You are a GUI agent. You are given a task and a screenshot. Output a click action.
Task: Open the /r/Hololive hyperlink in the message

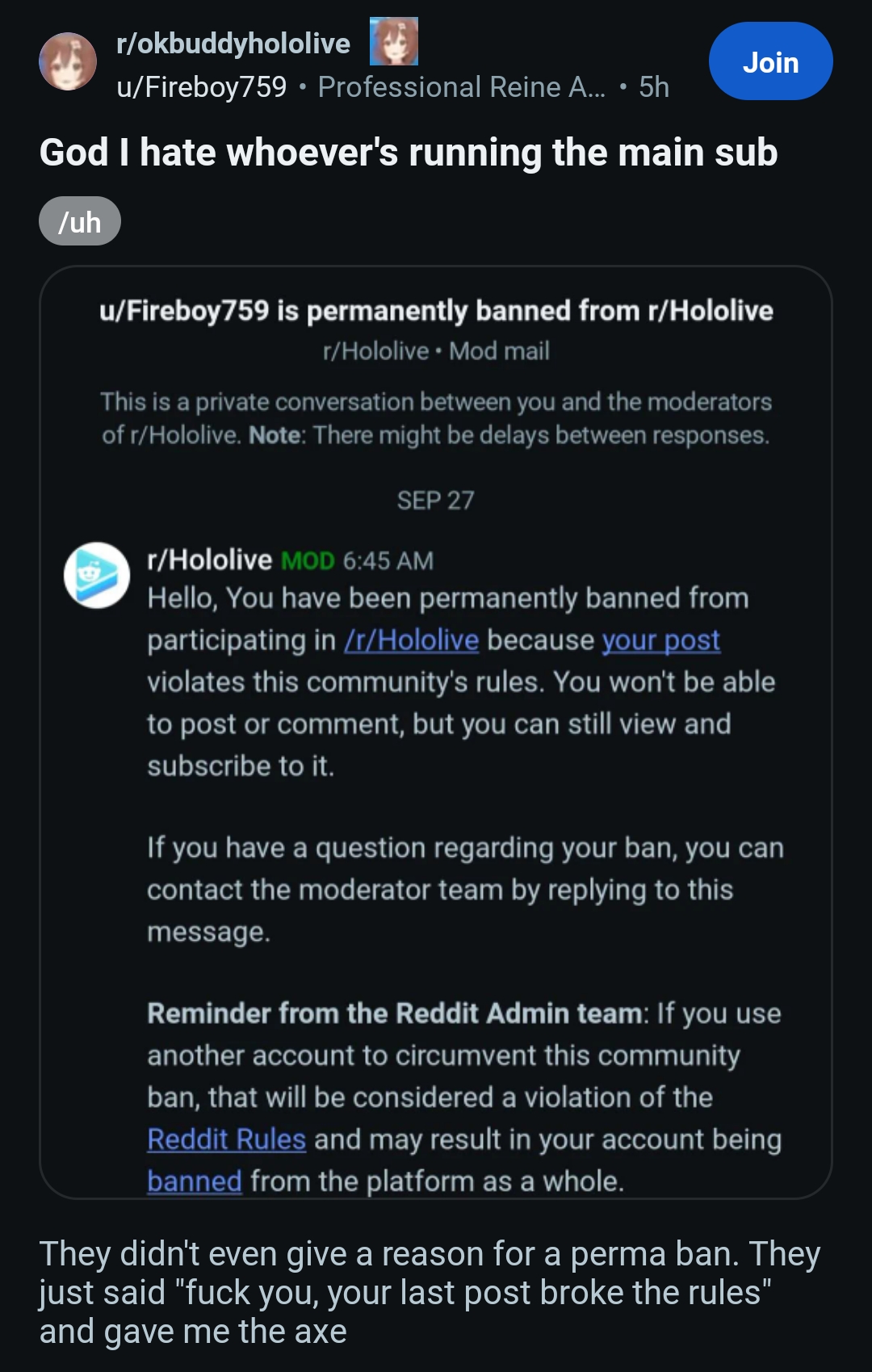[x=412, y=640]
